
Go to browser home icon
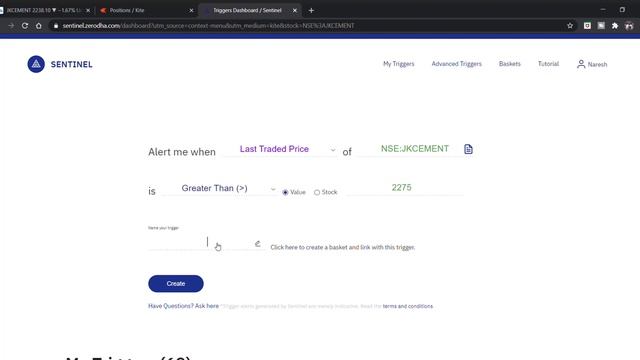click(x=38, y=26)
